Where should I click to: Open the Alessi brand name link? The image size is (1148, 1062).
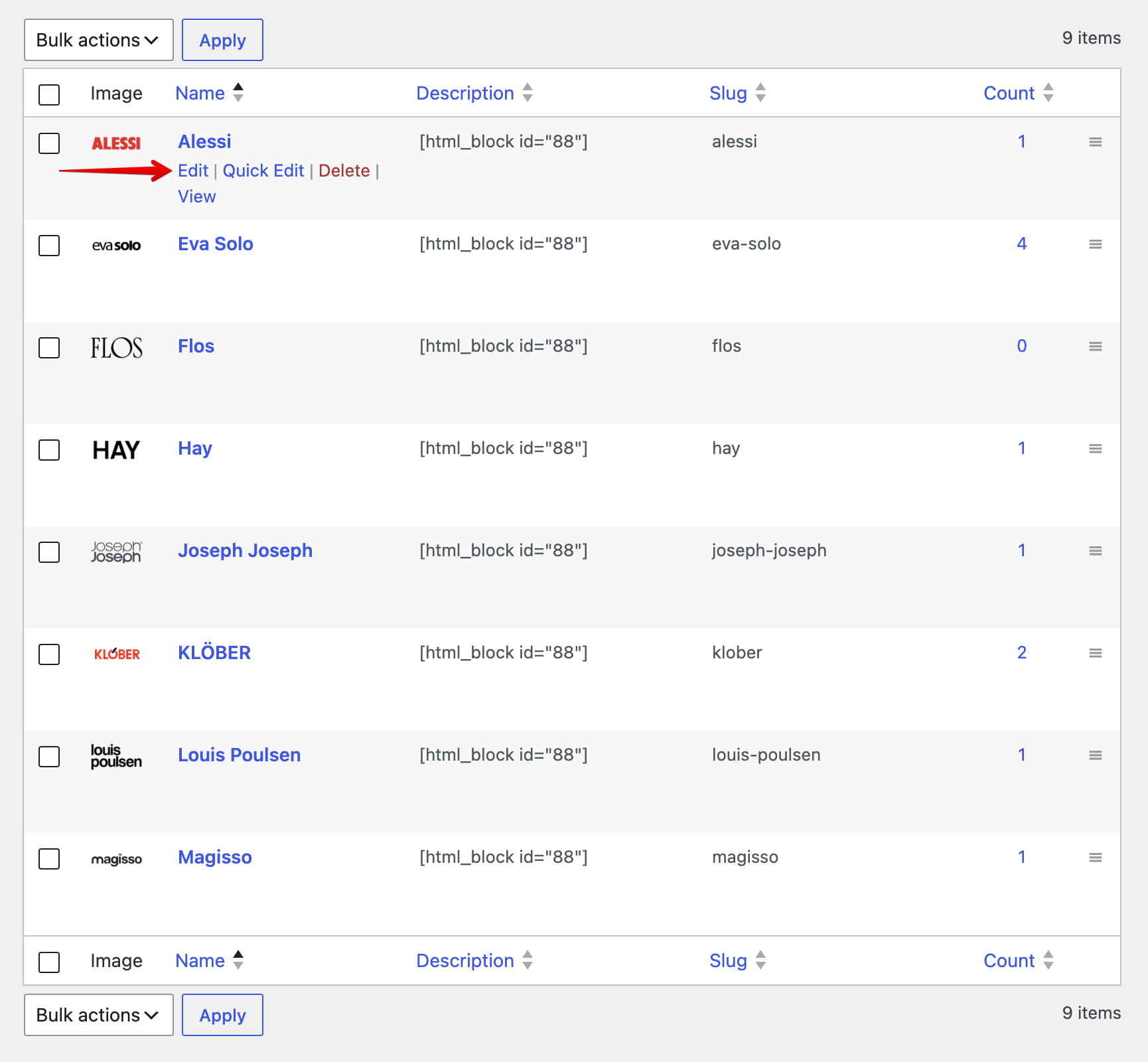click(204, 141)
